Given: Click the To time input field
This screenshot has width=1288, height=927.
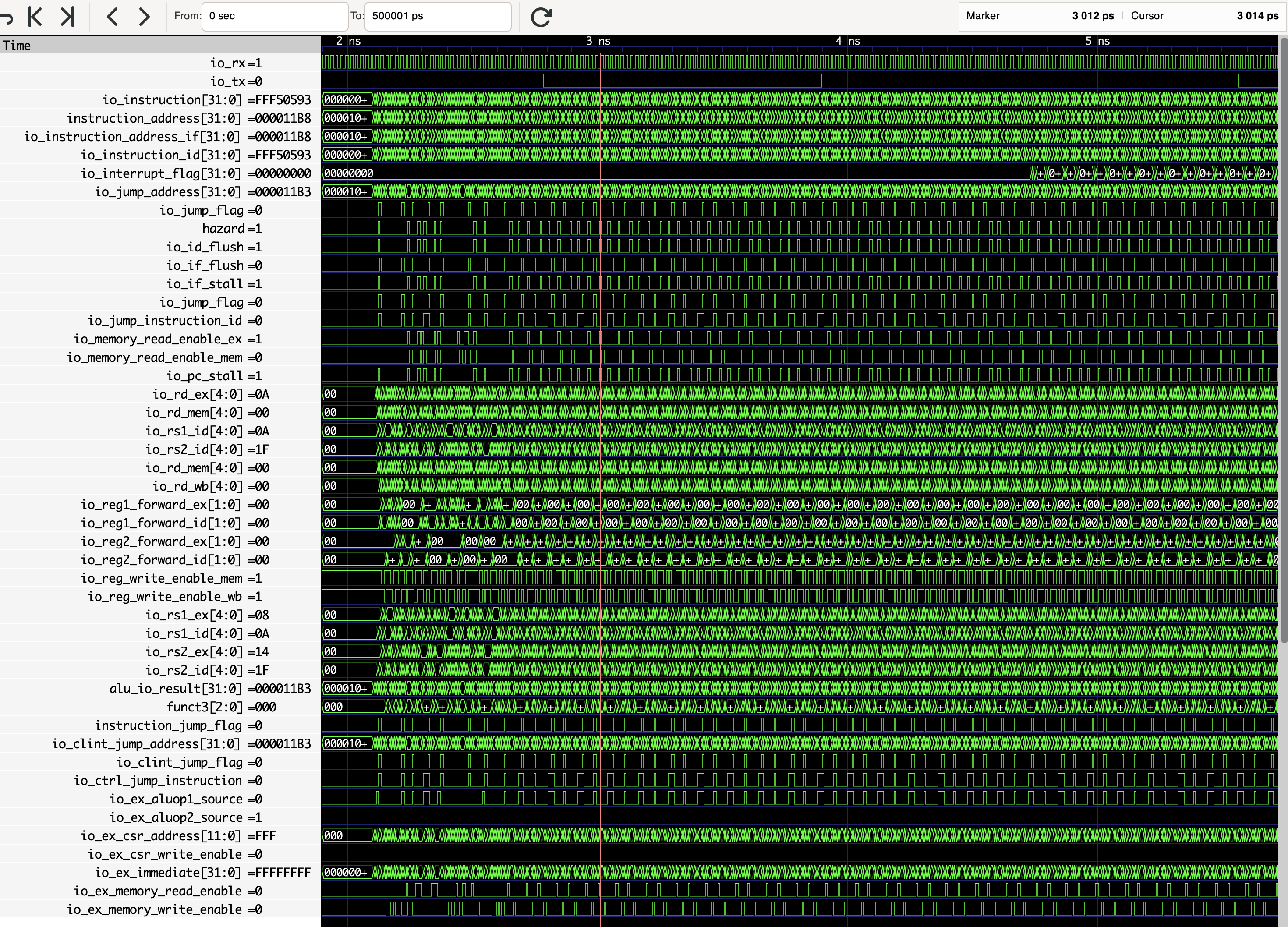Looking at the screenshot, I should [438, 16].
